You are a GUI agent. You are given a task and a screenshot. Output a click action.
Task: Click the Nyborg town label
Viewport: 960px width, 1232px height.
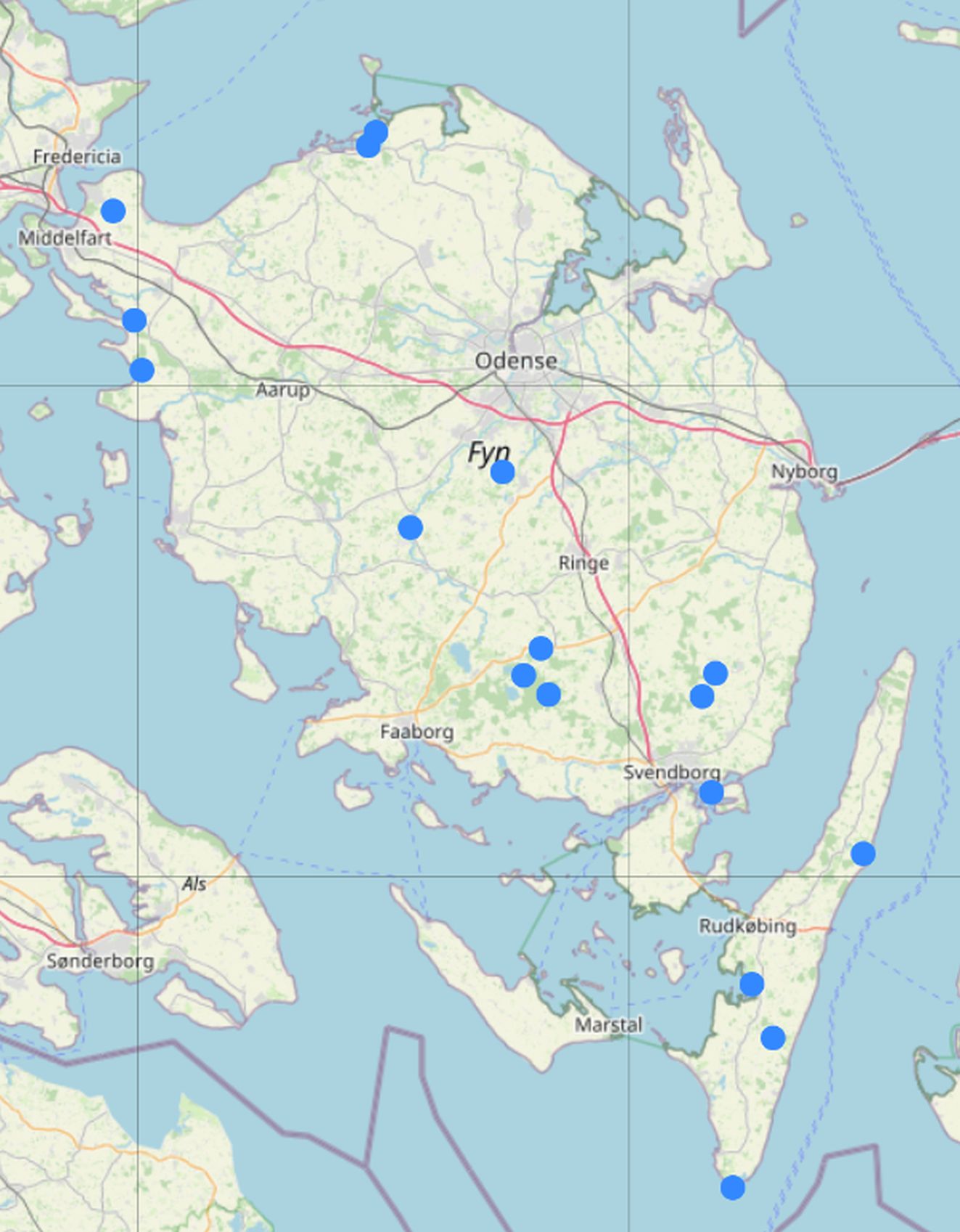804,472
